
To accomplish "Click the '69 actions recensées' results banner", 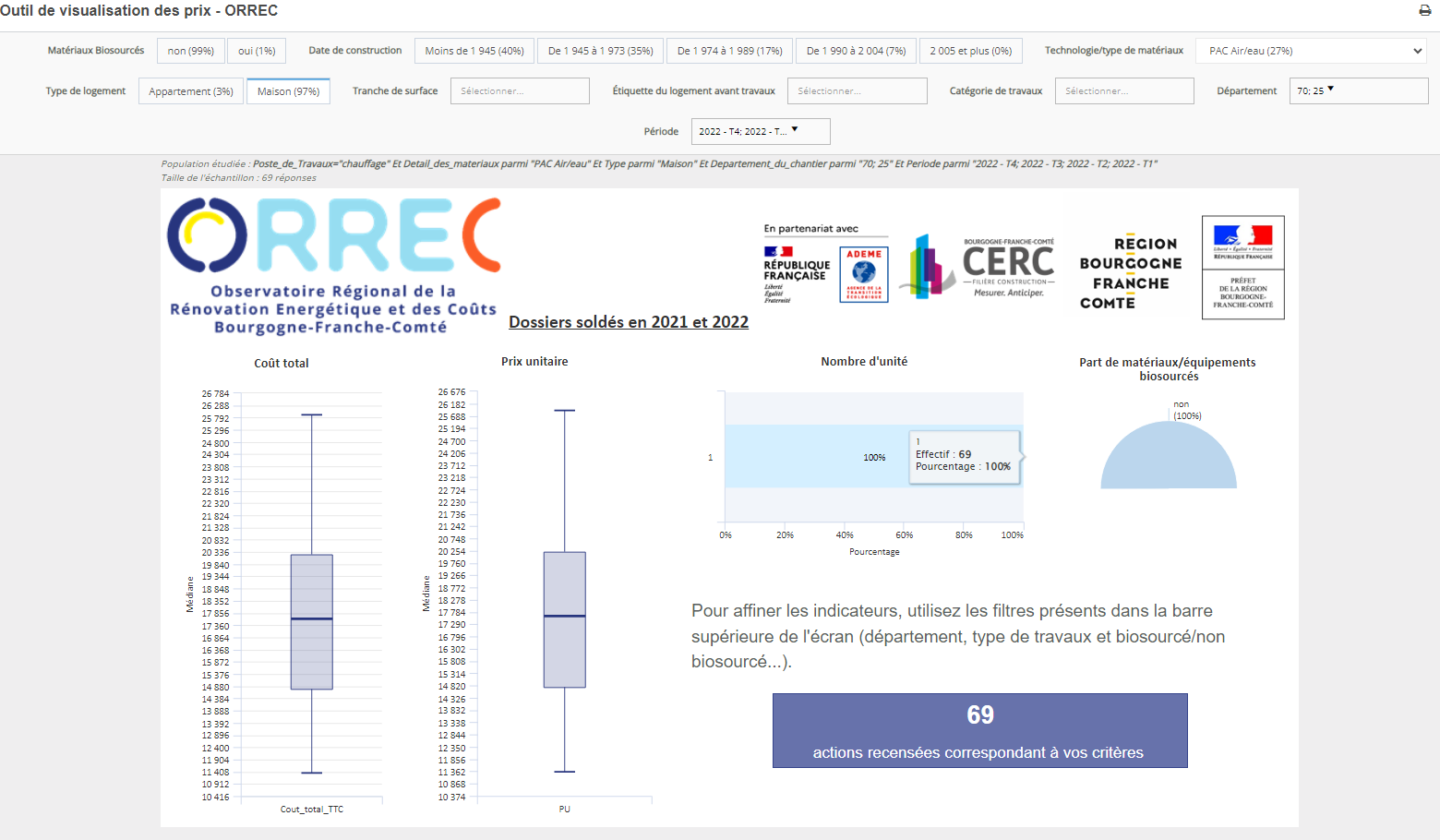I will (980, 730).
